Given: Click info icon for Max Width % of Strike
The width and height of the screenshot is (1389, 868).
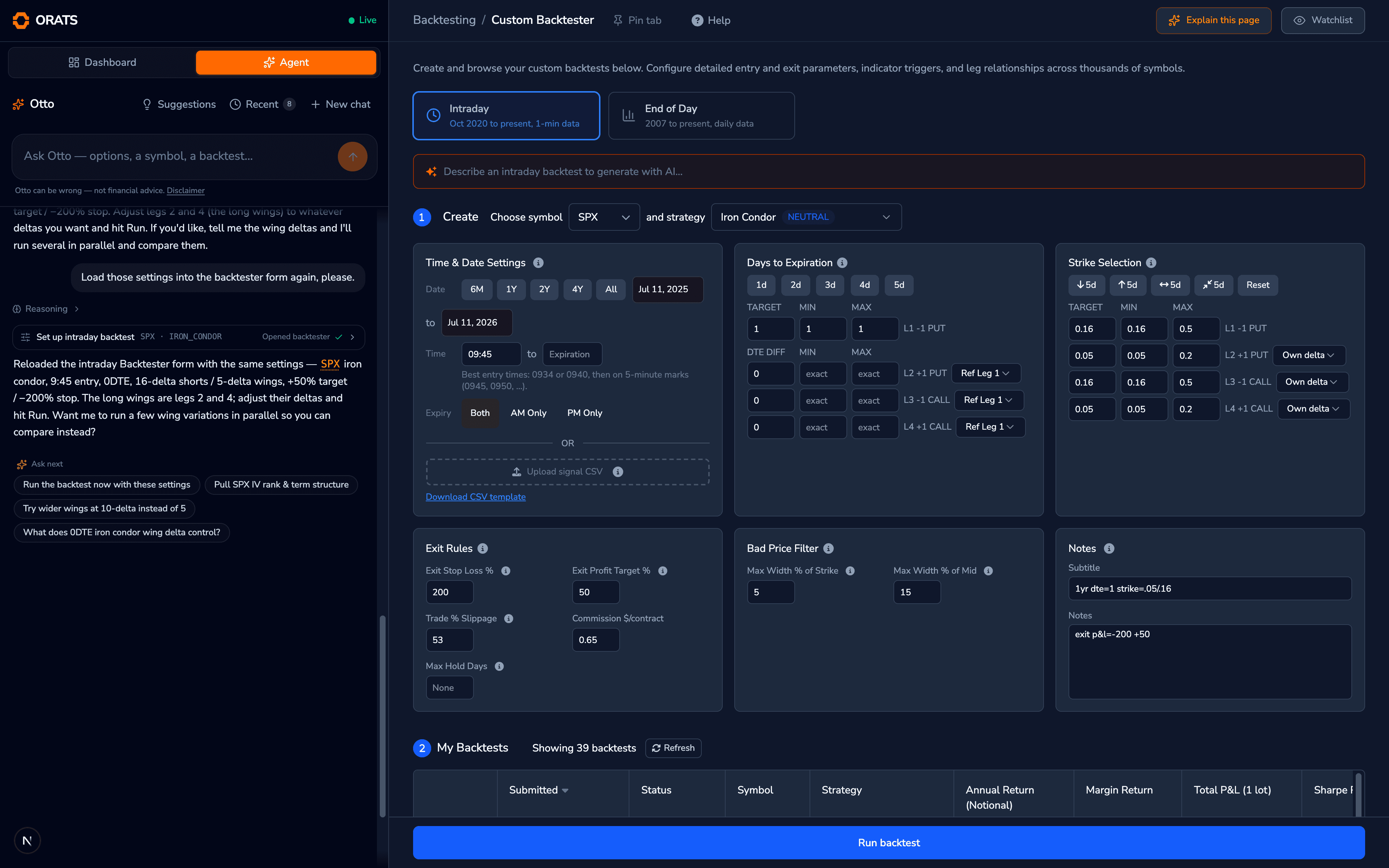Looking at the screenshot, I should tap(850, 571).
